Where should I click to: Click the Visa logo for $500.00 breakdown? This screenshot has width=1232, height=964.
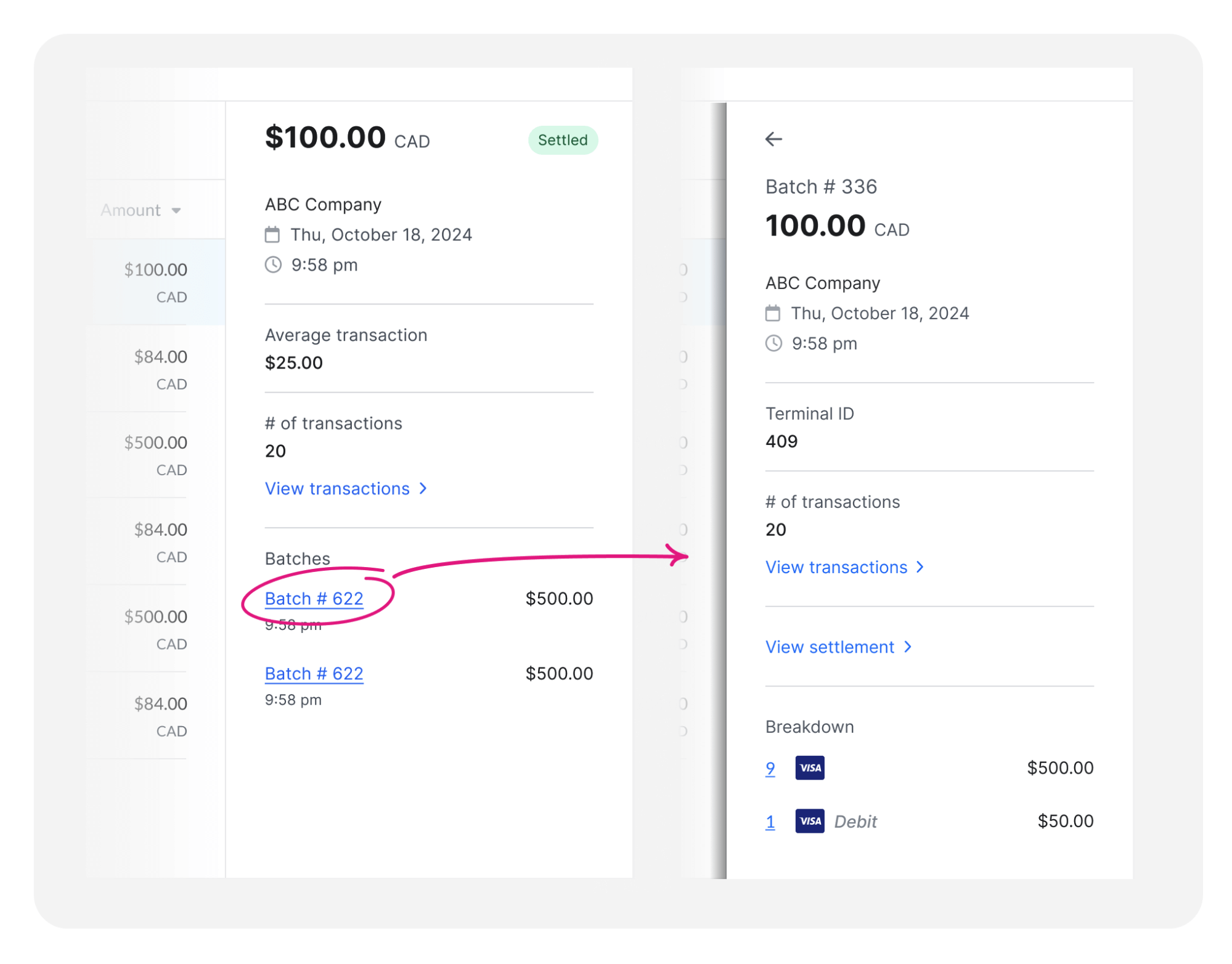coord(810,768)
